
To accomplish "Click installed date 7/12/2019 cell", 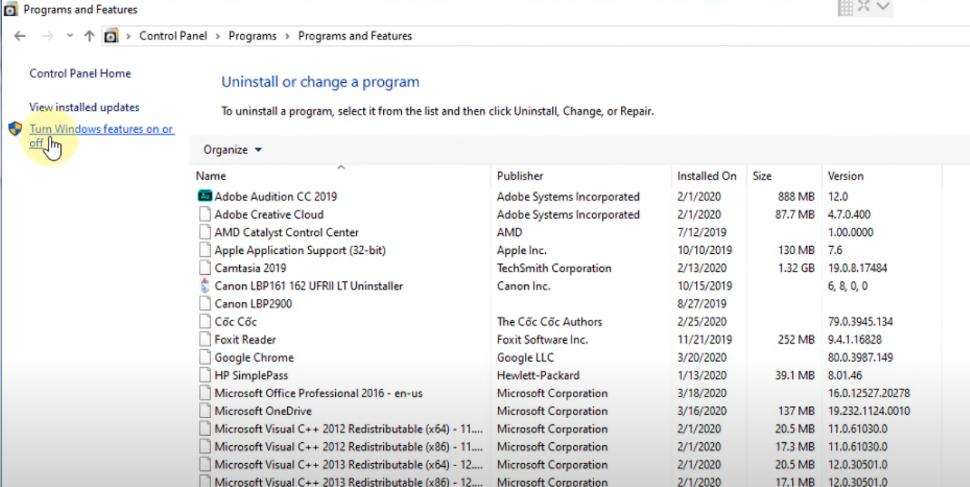I will 702,233.
